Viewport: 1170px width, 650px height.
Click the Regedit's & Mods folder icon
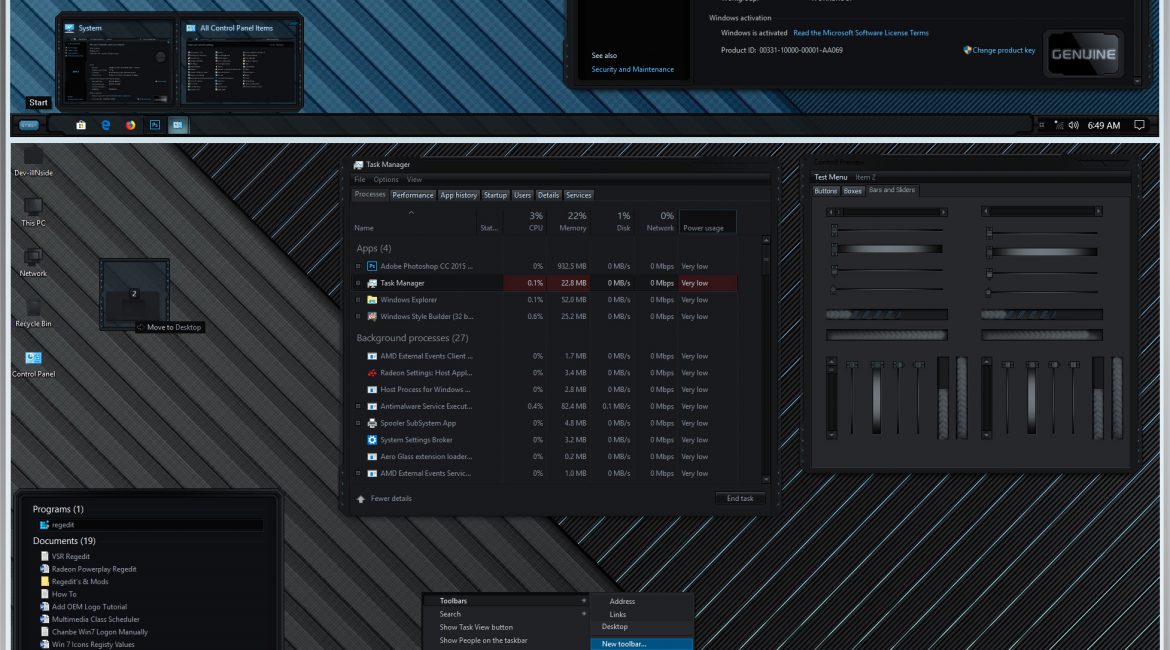45,581
